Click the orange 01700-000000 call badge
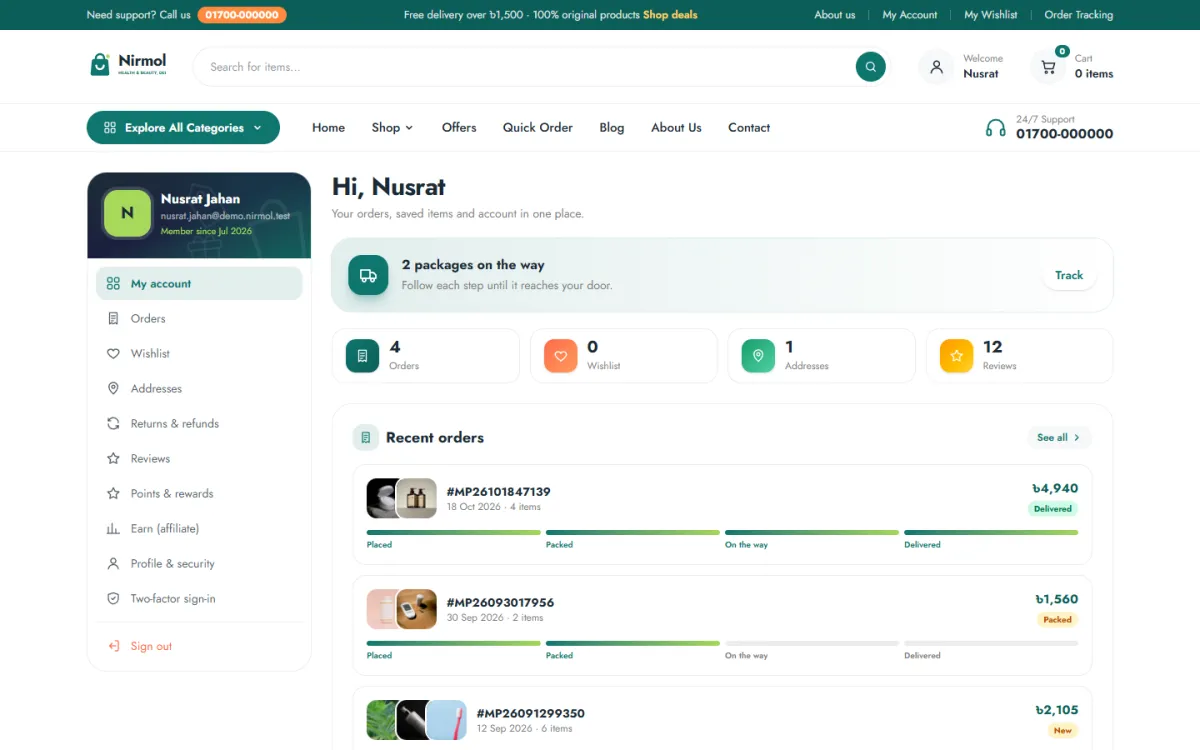1200x750 pixels. (x=242, y=15)
